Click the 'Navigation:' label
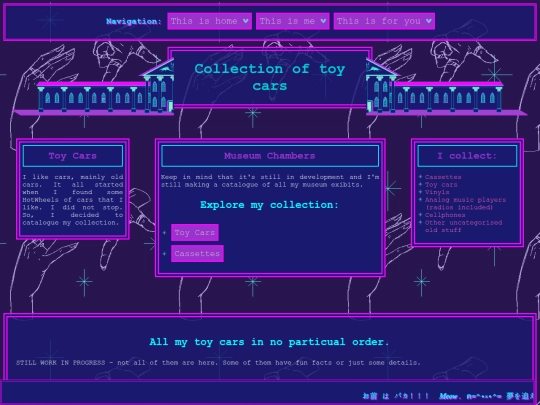This screenshot has height=405, width=540. [134, 21]
